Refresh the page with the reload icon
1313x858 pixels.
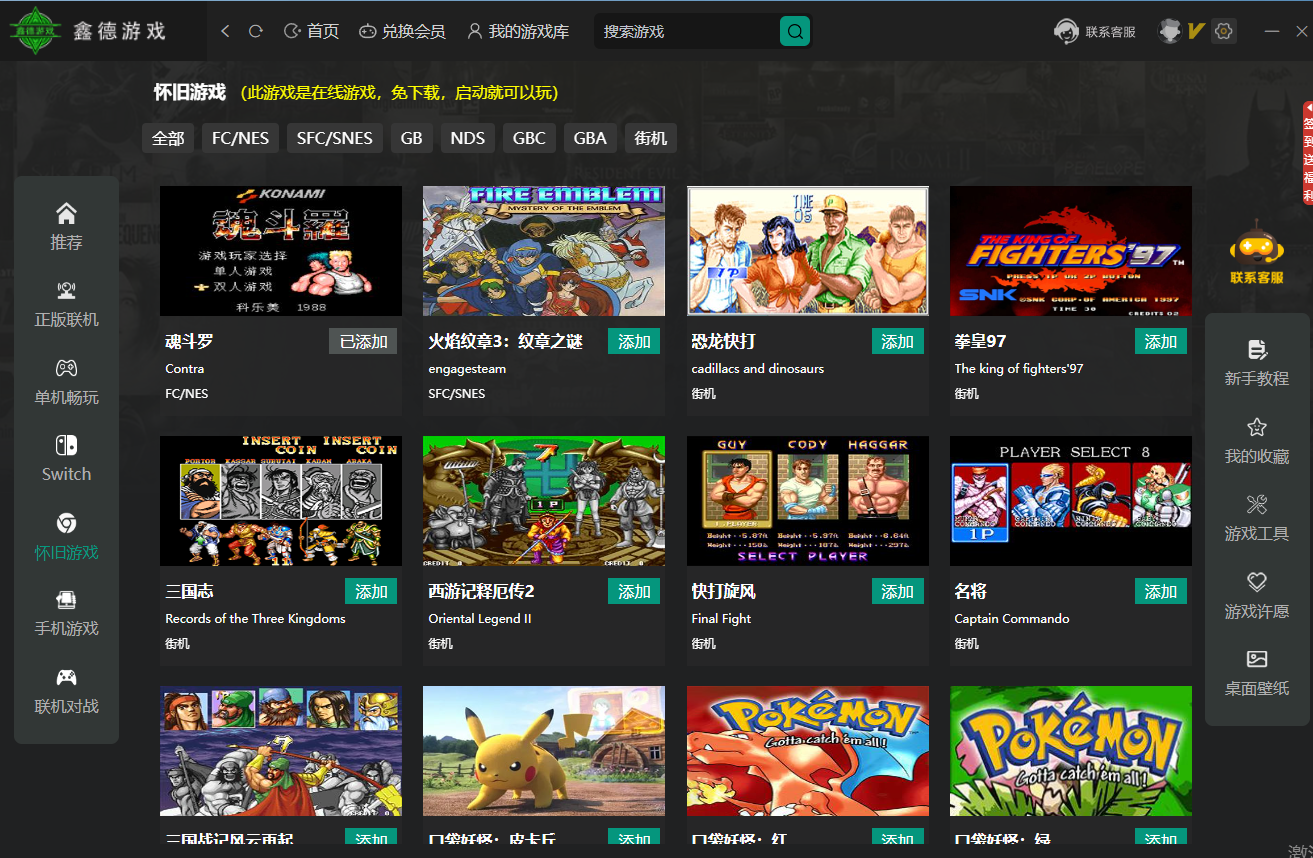(256, 32)
